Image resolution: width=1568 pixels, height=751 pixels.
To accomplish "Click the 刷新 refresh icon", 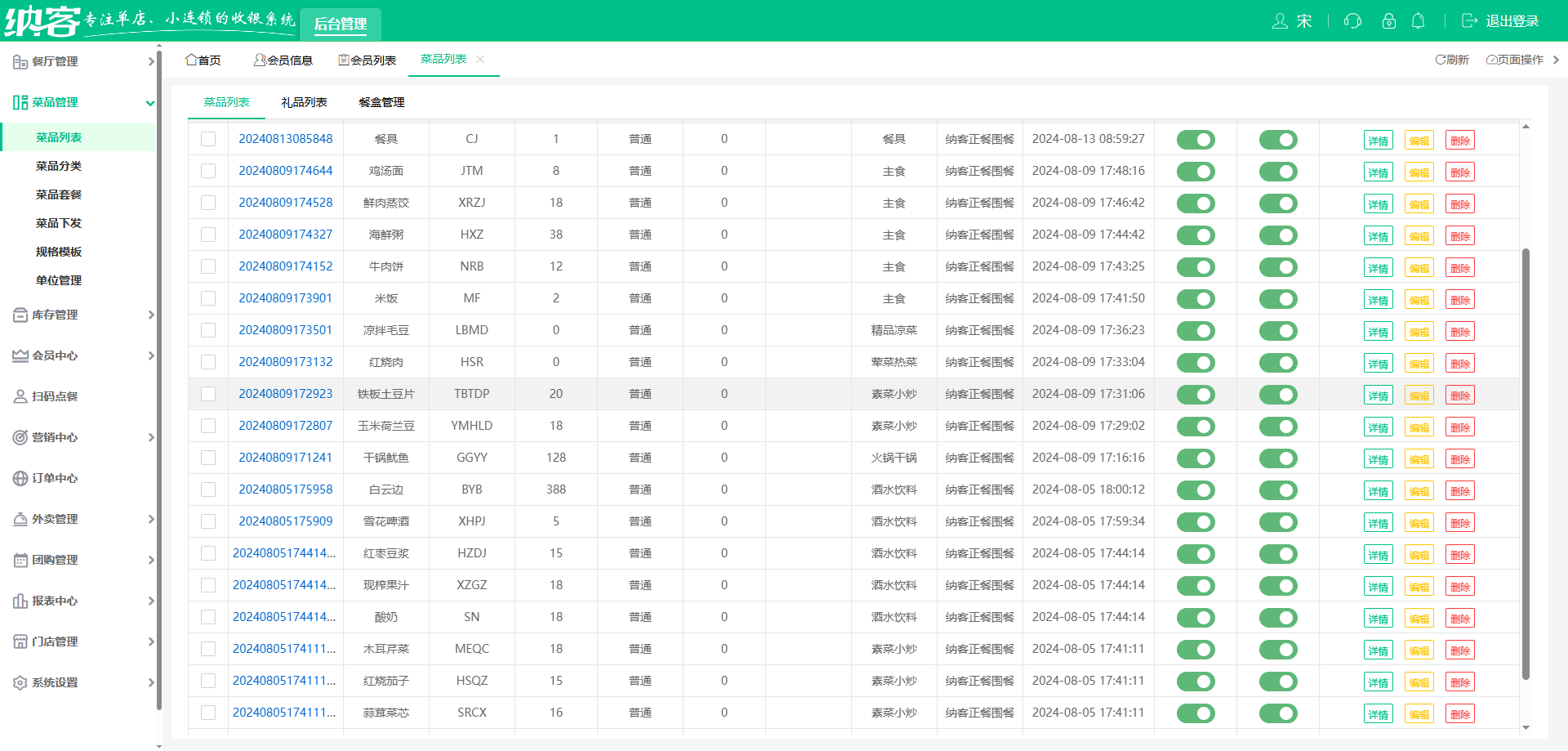I will point(1441,60).
